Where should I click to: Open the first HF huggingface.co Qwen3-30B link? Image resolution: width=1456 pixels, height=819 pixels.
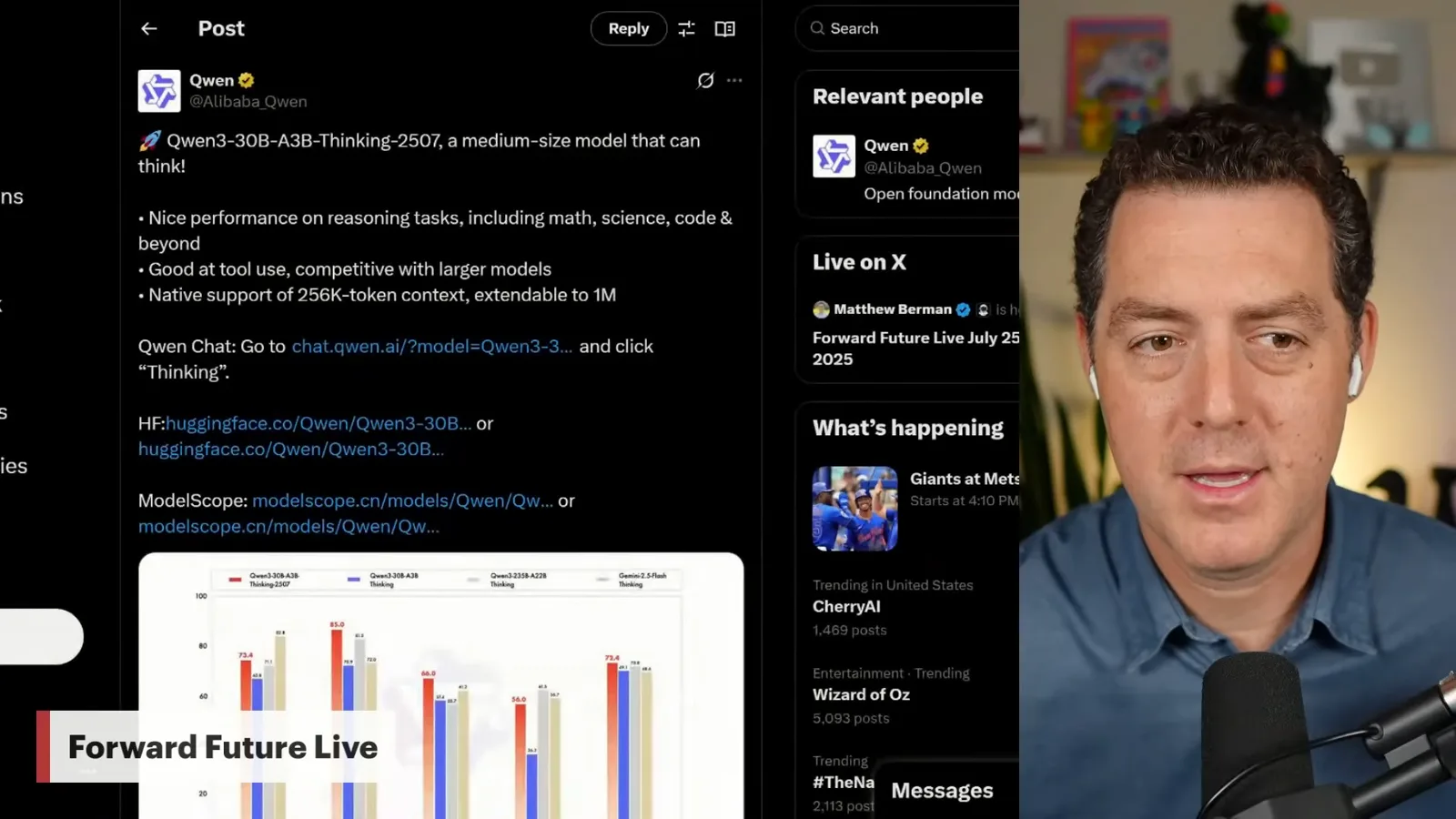click(x=318, y=424)
